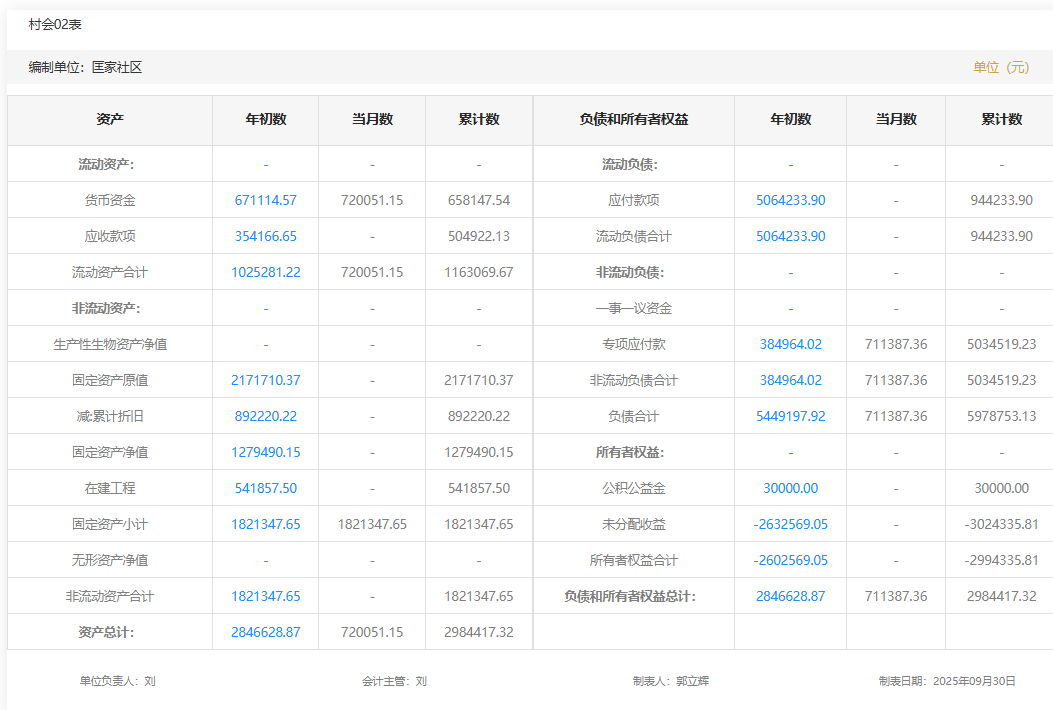Viewport: 1053px width, 710px height.
Task: Click 减累计折旧 年初数 blue value
Action: pyautogui.click(x=265, y=416)
